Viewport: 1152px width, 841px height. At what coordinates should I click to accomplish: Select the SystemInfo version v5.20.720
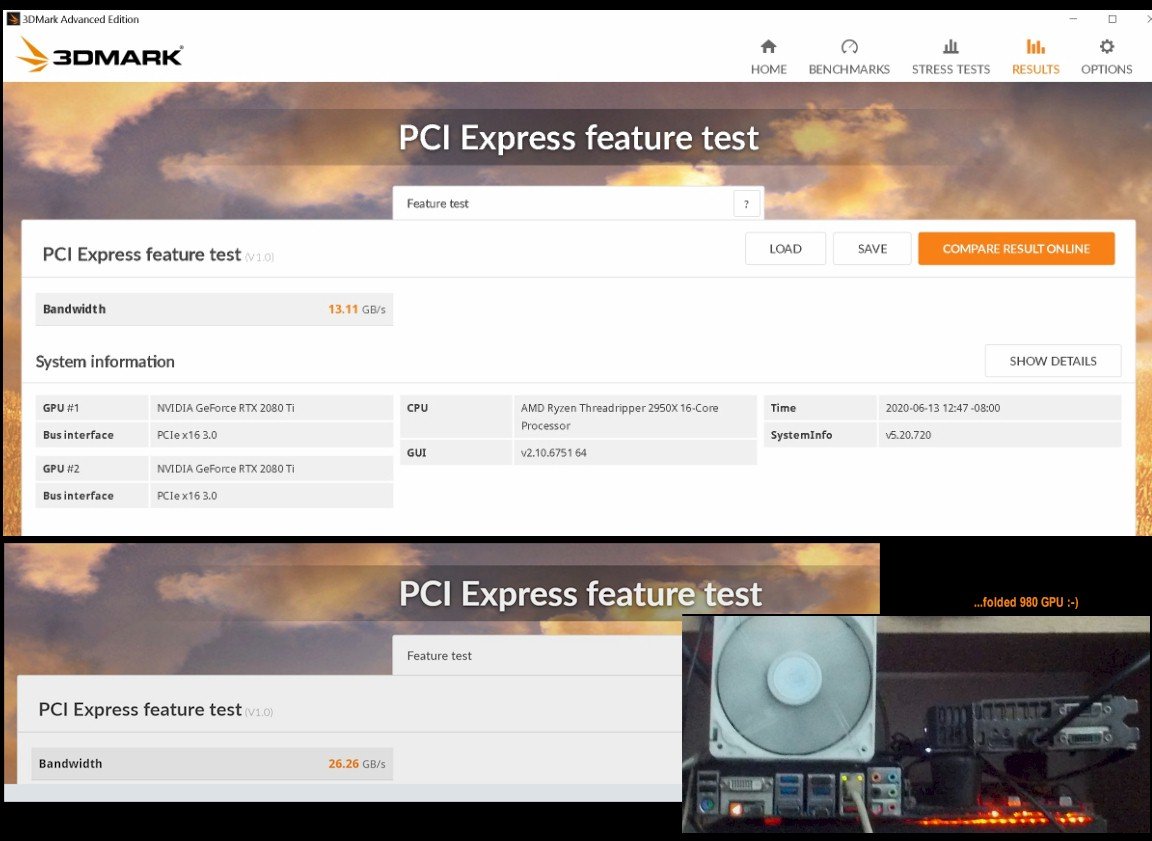click(908, 435)
